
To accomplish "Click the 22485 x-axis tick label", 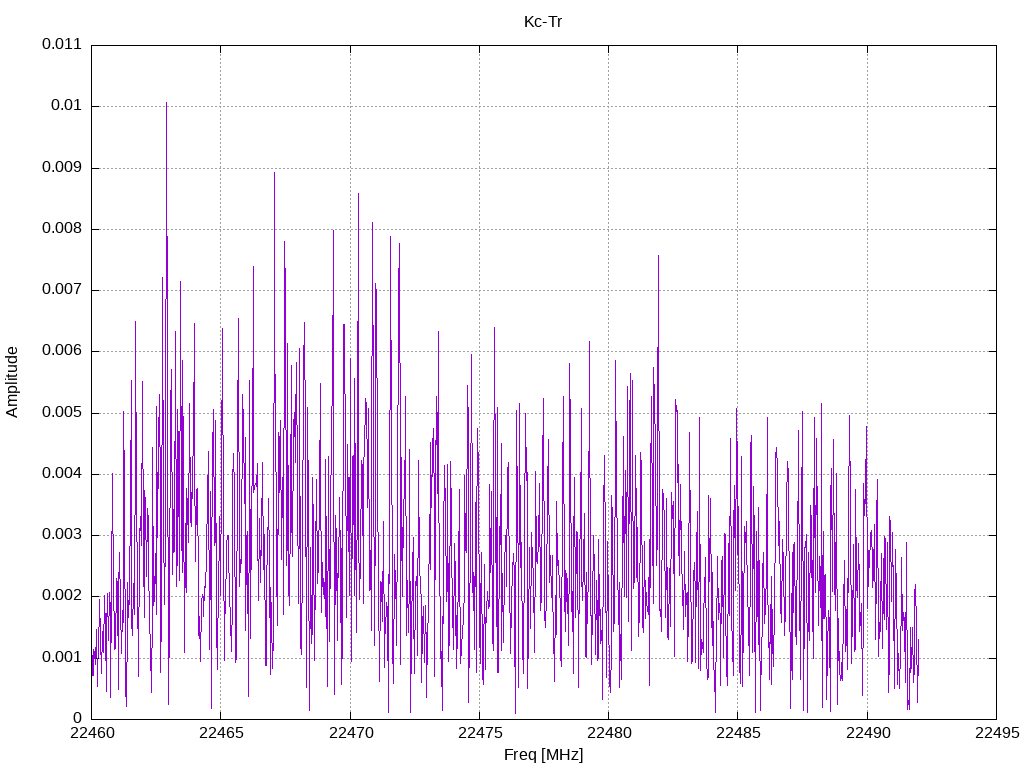I will coord(739,733).
